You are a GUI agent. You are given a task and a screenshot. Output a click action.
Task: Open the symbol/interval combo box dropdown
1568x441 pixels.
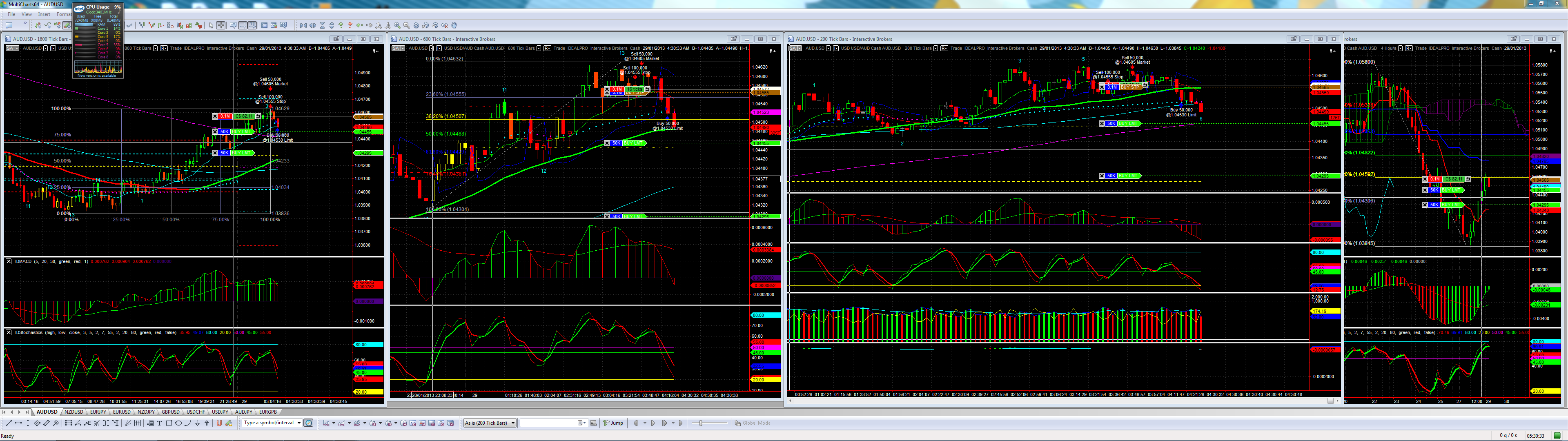tap(299, 423)
